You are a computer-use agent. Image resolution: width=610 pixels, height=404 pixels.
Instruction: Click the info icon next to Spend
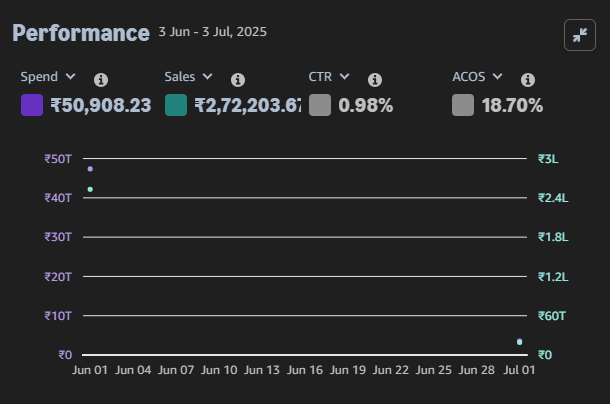pos(101,80)
